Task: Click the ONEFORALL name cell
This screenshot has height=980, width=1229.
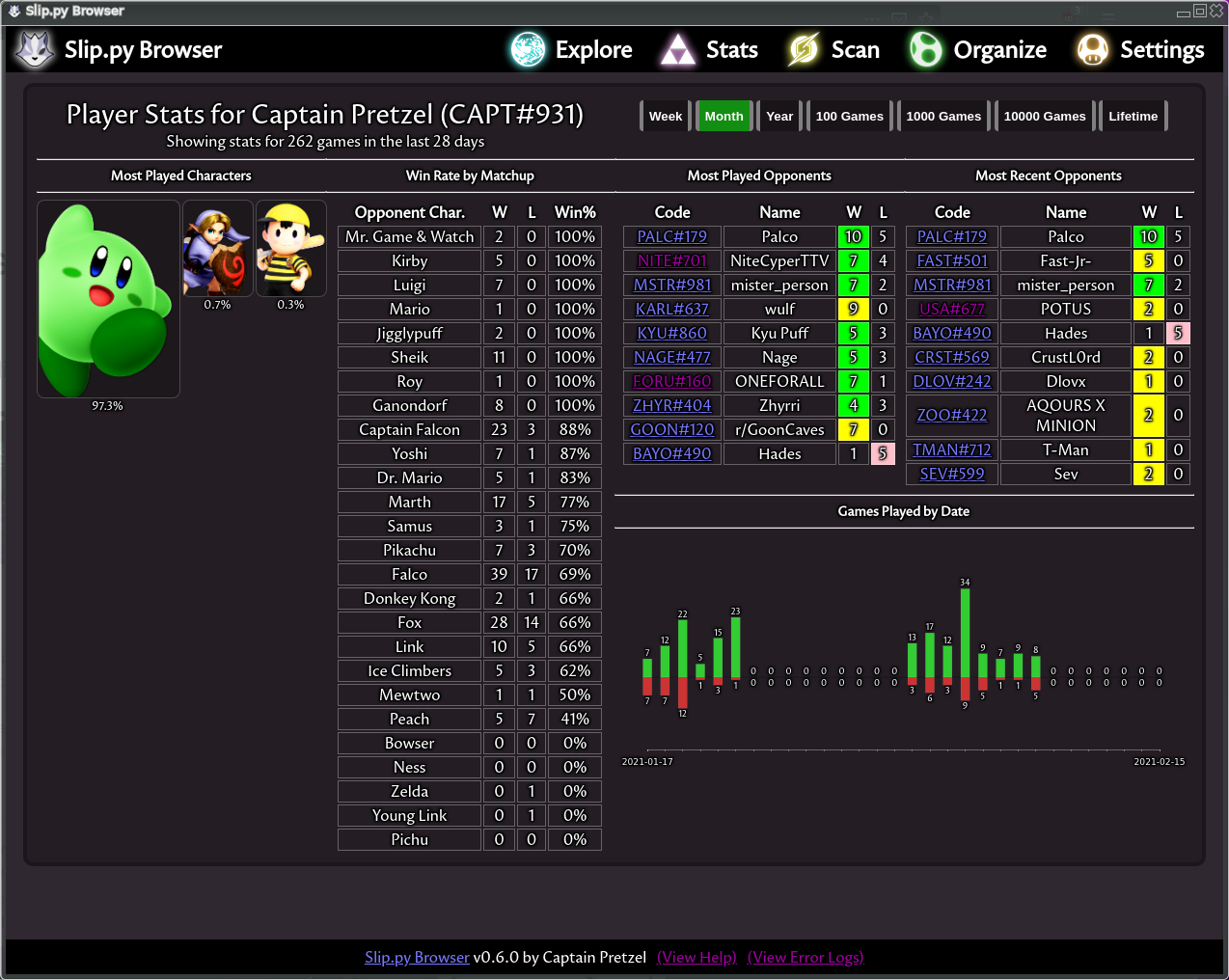Action: click(779, 381)
